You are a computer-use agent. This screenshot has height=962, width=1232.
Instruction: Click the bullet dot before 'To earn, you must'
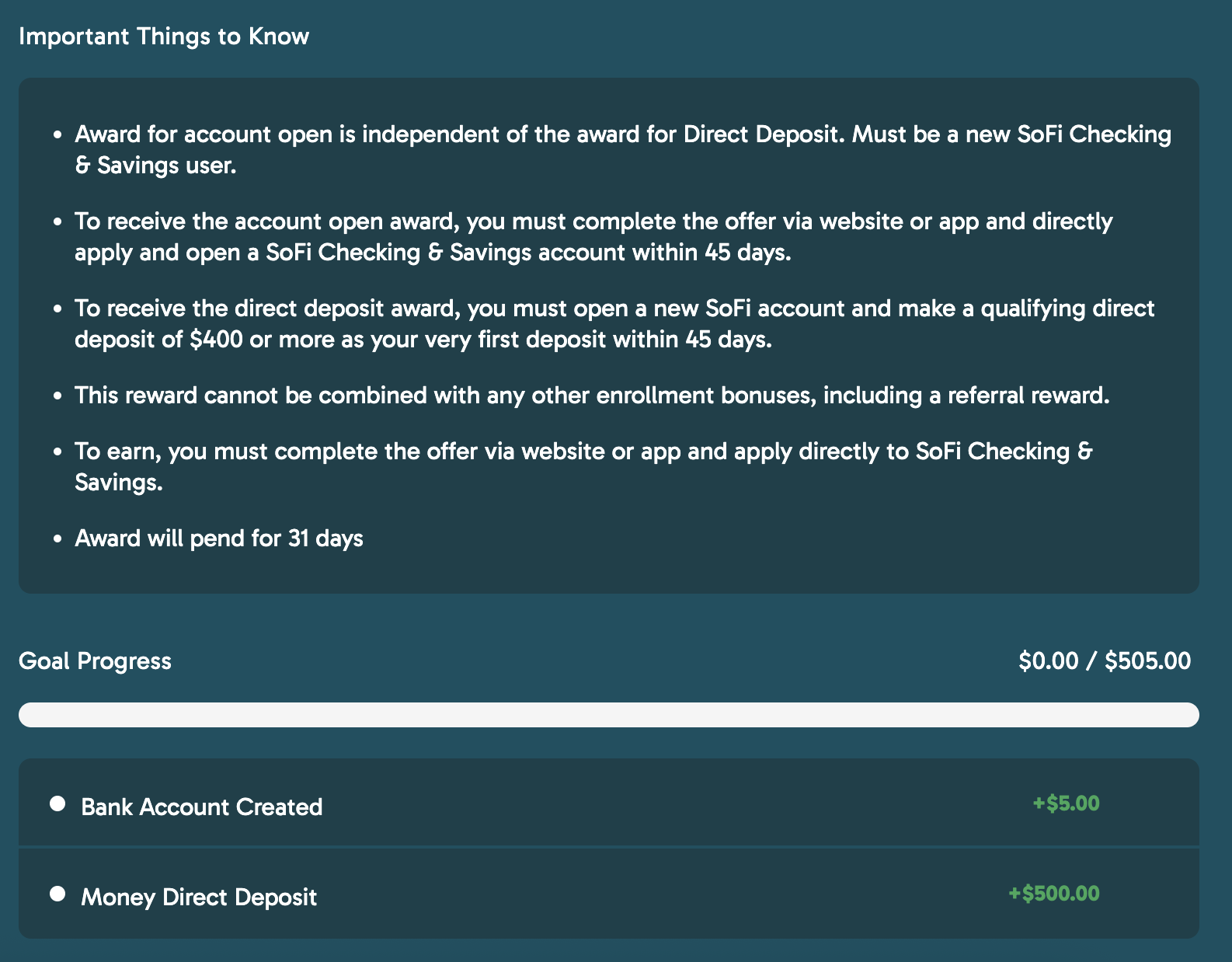point(57,452)
